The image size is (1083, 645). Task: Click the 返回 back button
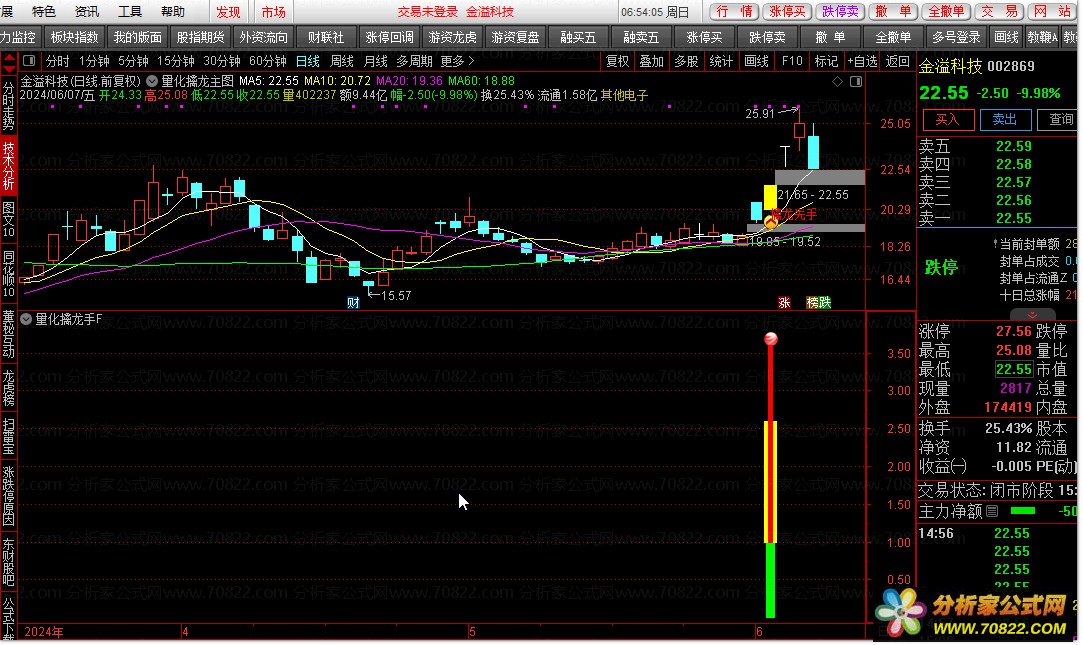tap(897, 61)
